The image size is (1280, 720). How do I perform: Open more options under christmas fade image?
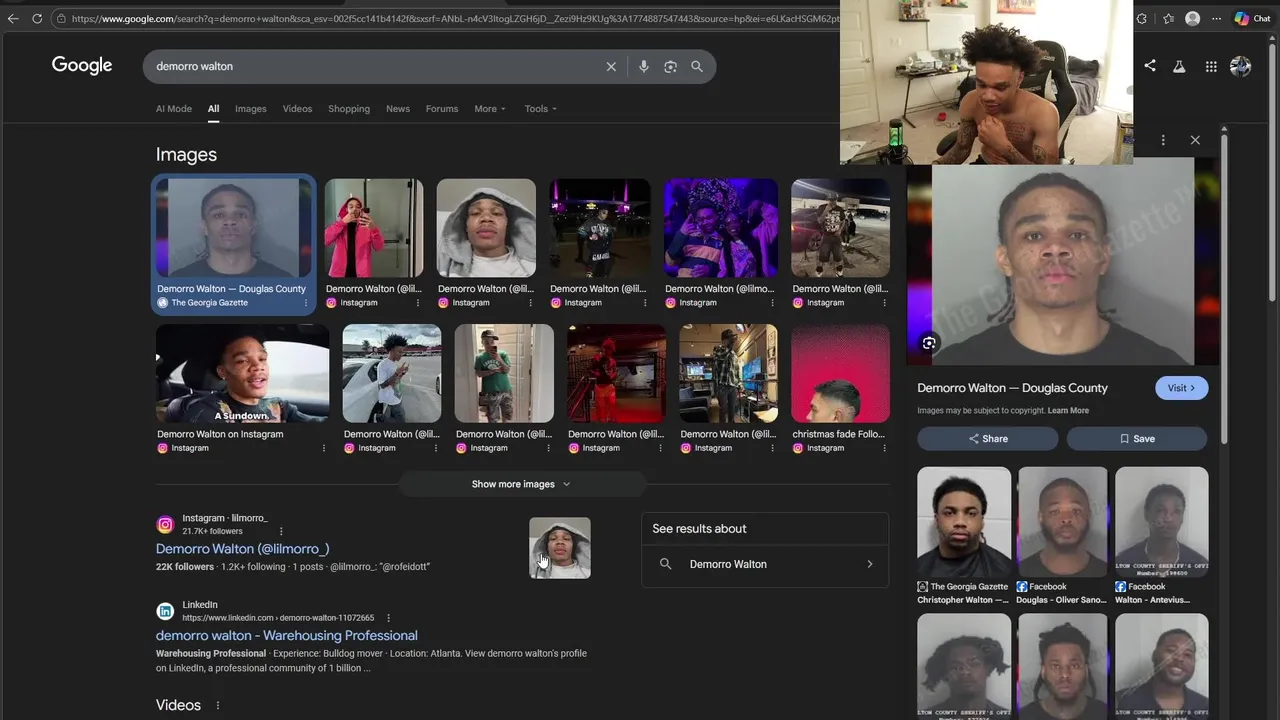pos(885,448)
